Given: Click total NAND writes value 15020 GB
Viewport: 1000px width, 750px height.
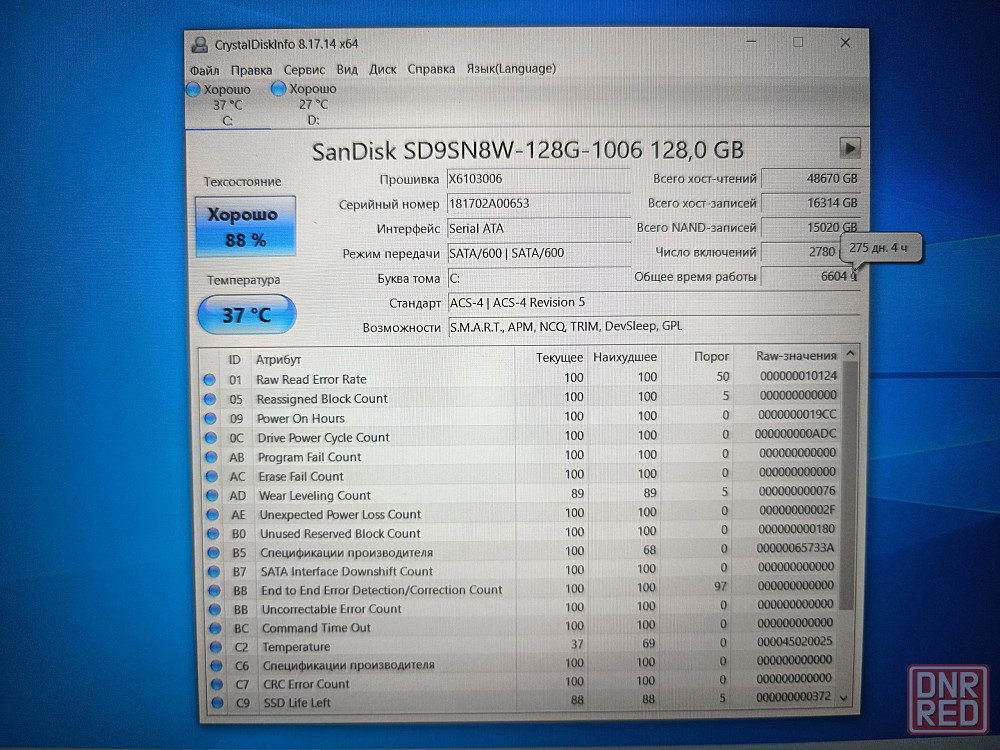Looking at the screenshot, I should click(811, 228).
